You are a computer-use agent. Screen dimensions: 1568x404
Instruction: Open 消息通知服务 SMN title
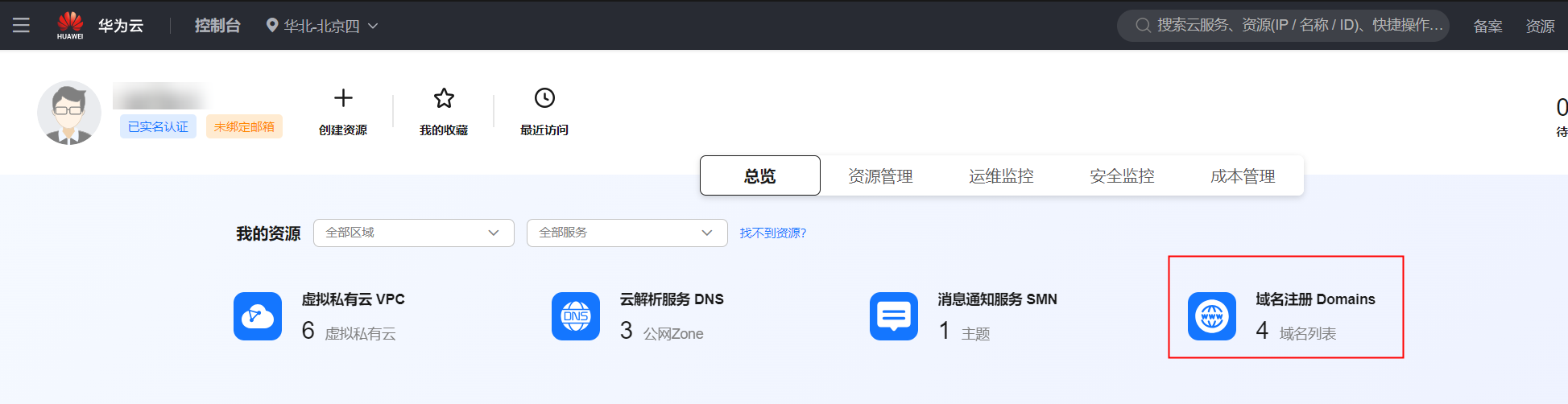pos(997,299)
